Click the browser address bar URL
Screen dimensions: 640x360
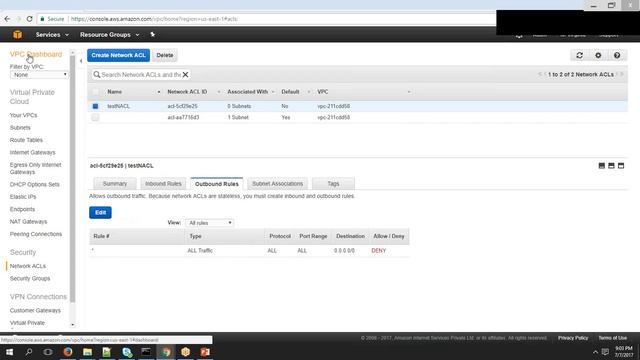tap(154, 19)
